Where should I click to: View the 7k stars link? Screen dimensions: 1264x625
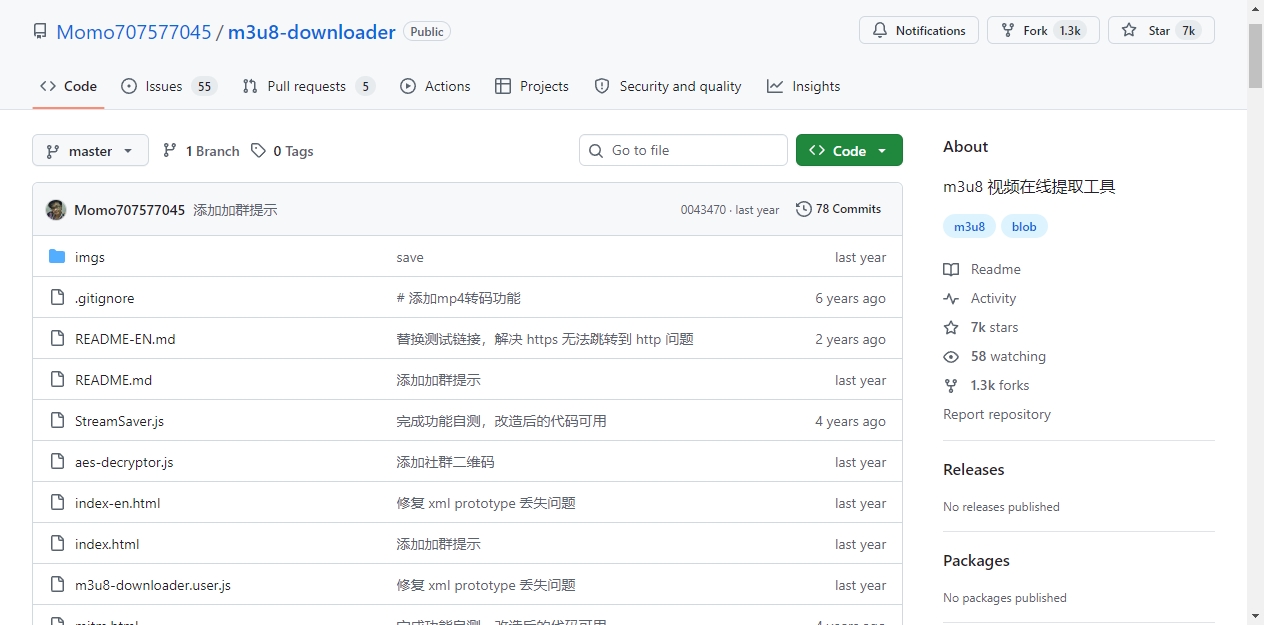tap(981, 327)
